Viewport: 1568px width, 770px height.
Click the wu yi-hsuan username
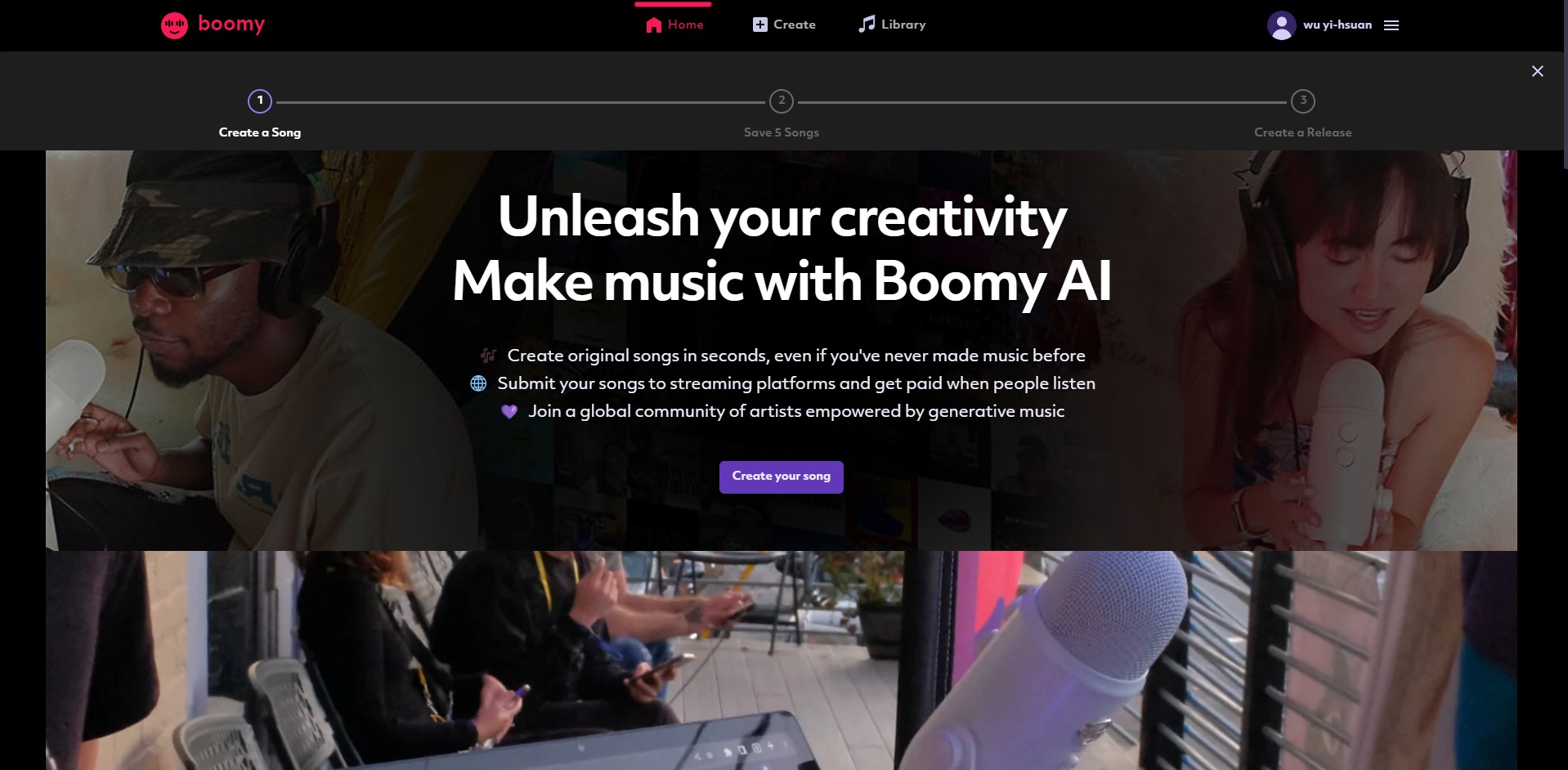tap(1337, 25)
